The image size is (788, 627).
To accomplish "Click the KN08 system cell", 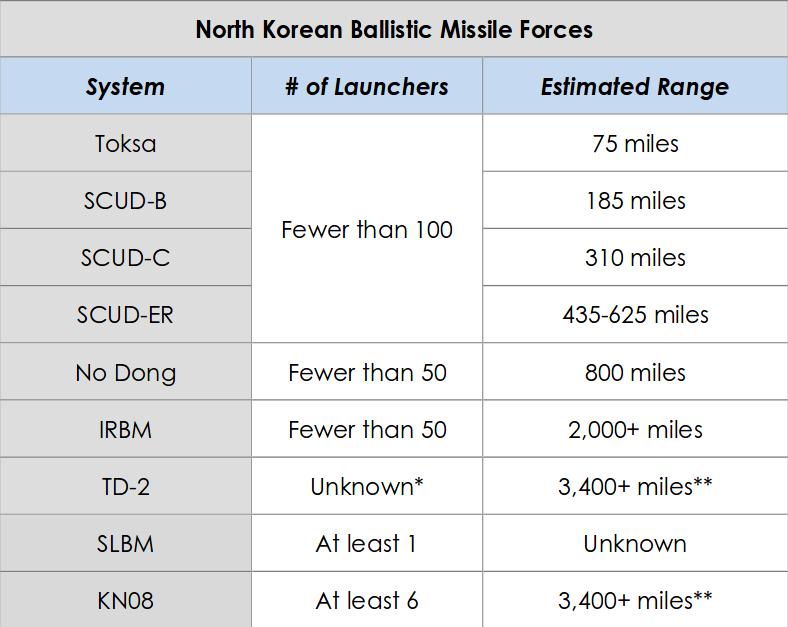I will [x=125, y=601].
